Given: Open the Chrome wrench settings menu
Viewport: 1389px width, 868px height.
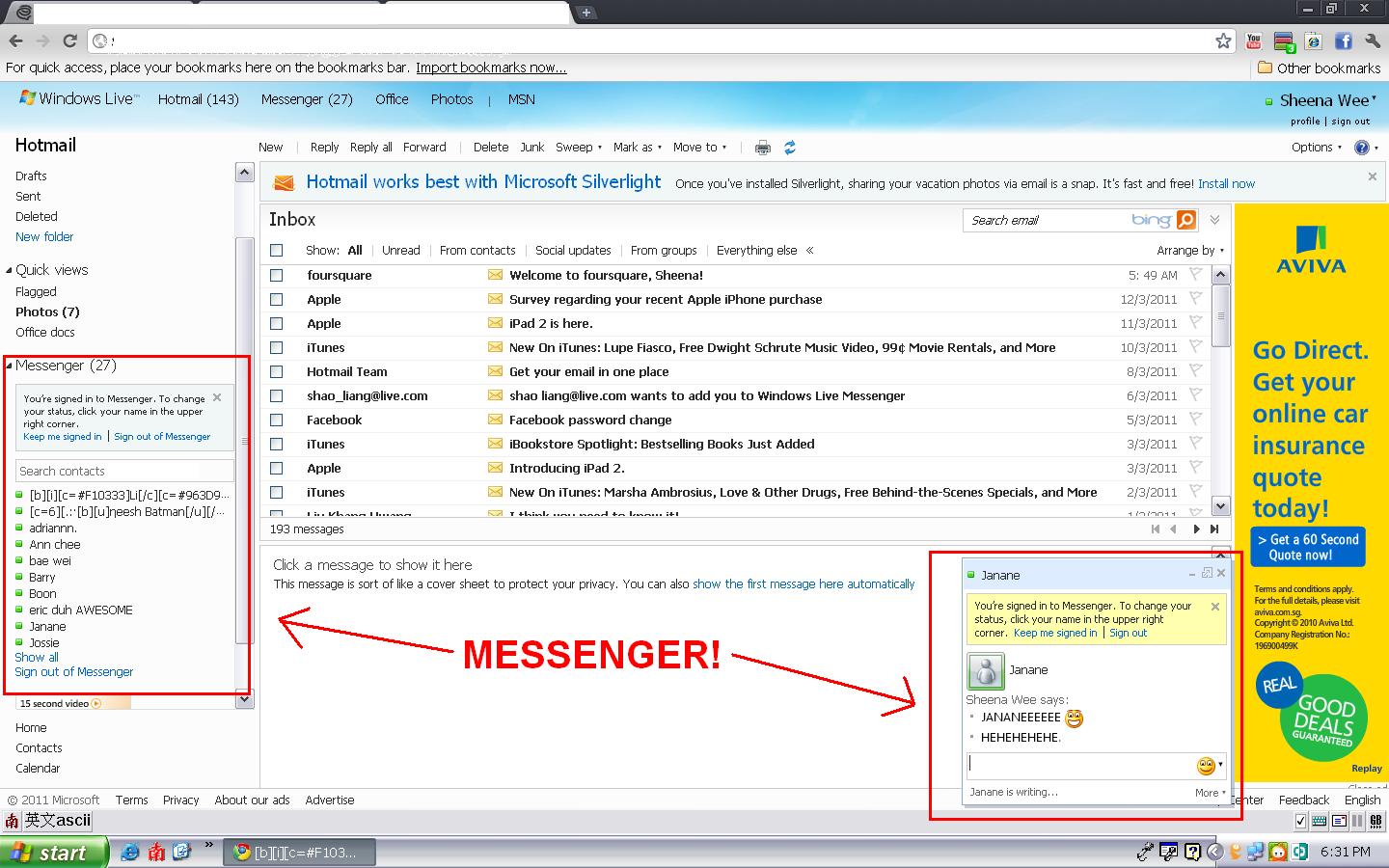Looking at the screenshot, I should (x=1373, y=41).
